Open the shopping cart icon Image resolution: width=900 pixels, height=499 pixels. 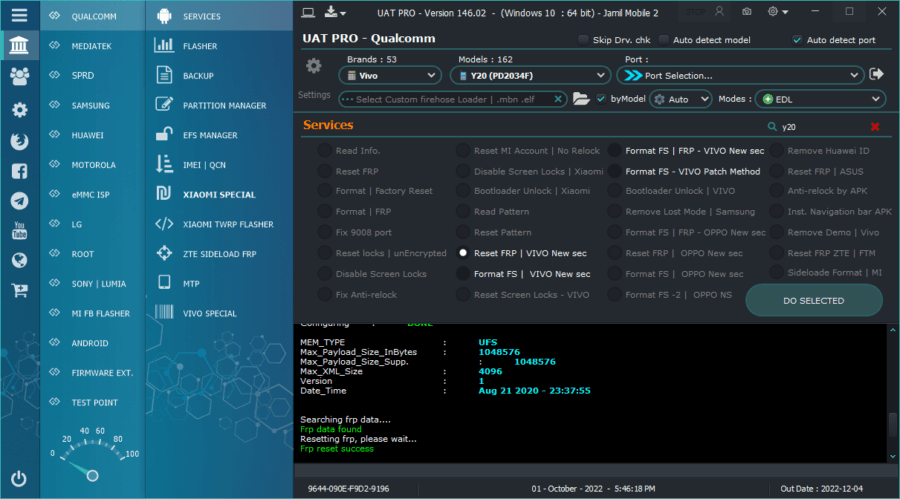pos(19,291)
